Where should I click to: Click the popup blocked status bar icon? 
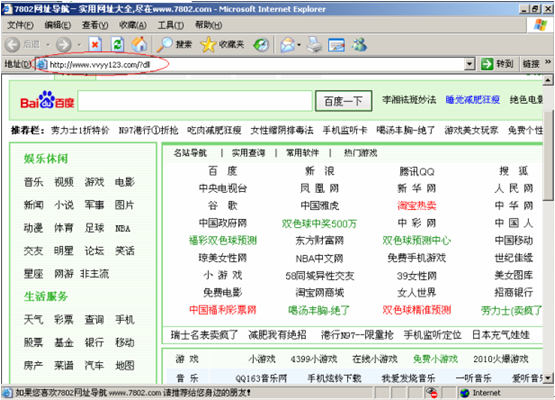[432, 393]
